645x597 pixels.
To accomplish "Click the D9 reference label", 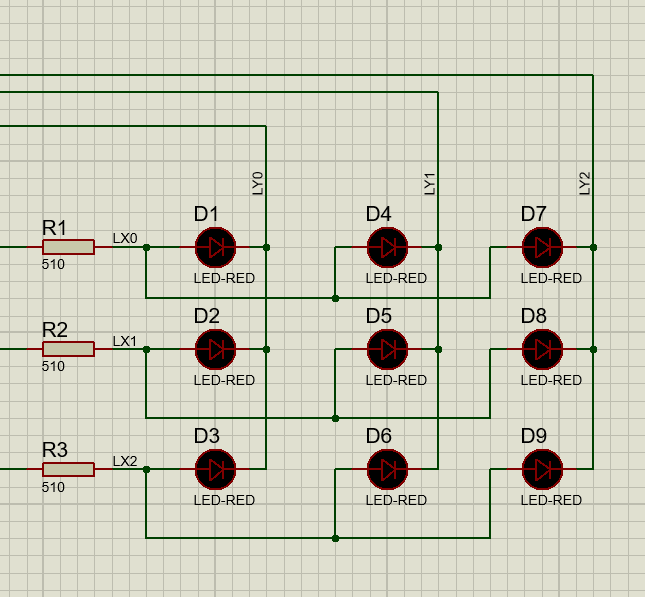I will tap(534, 436).
